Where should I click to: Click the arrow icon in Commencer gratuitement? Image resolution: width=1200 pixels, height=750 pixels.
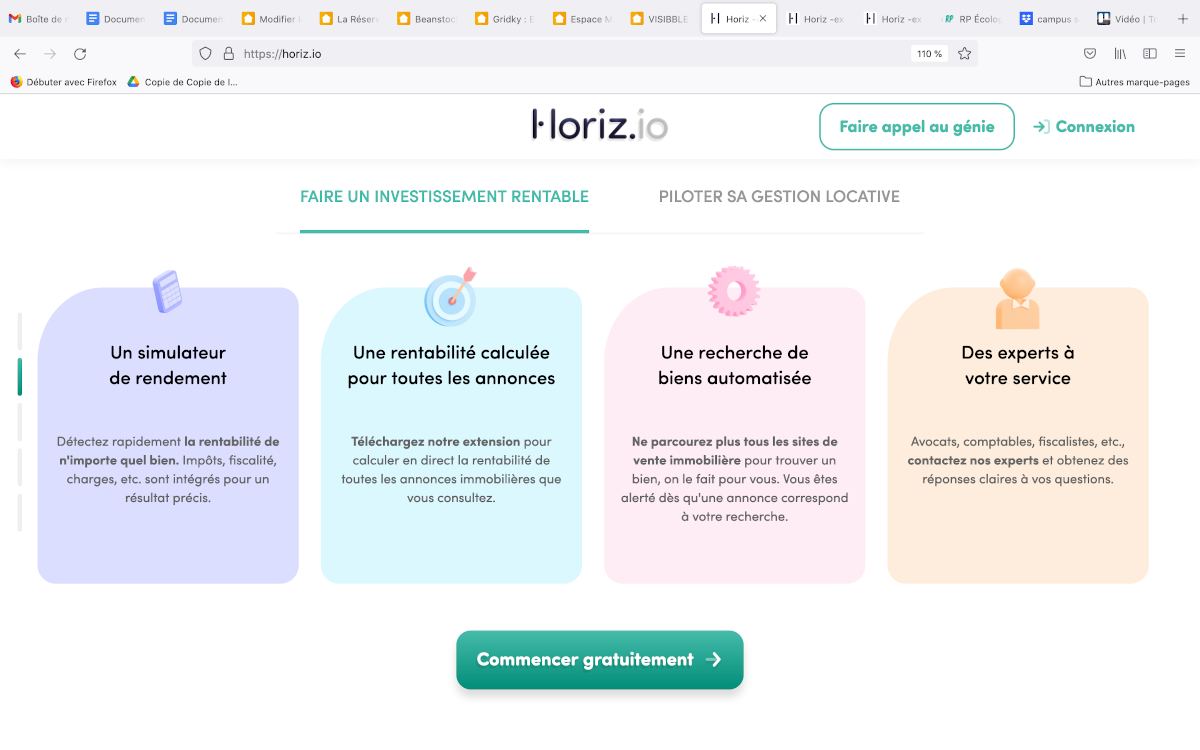[x=713, y=660]
